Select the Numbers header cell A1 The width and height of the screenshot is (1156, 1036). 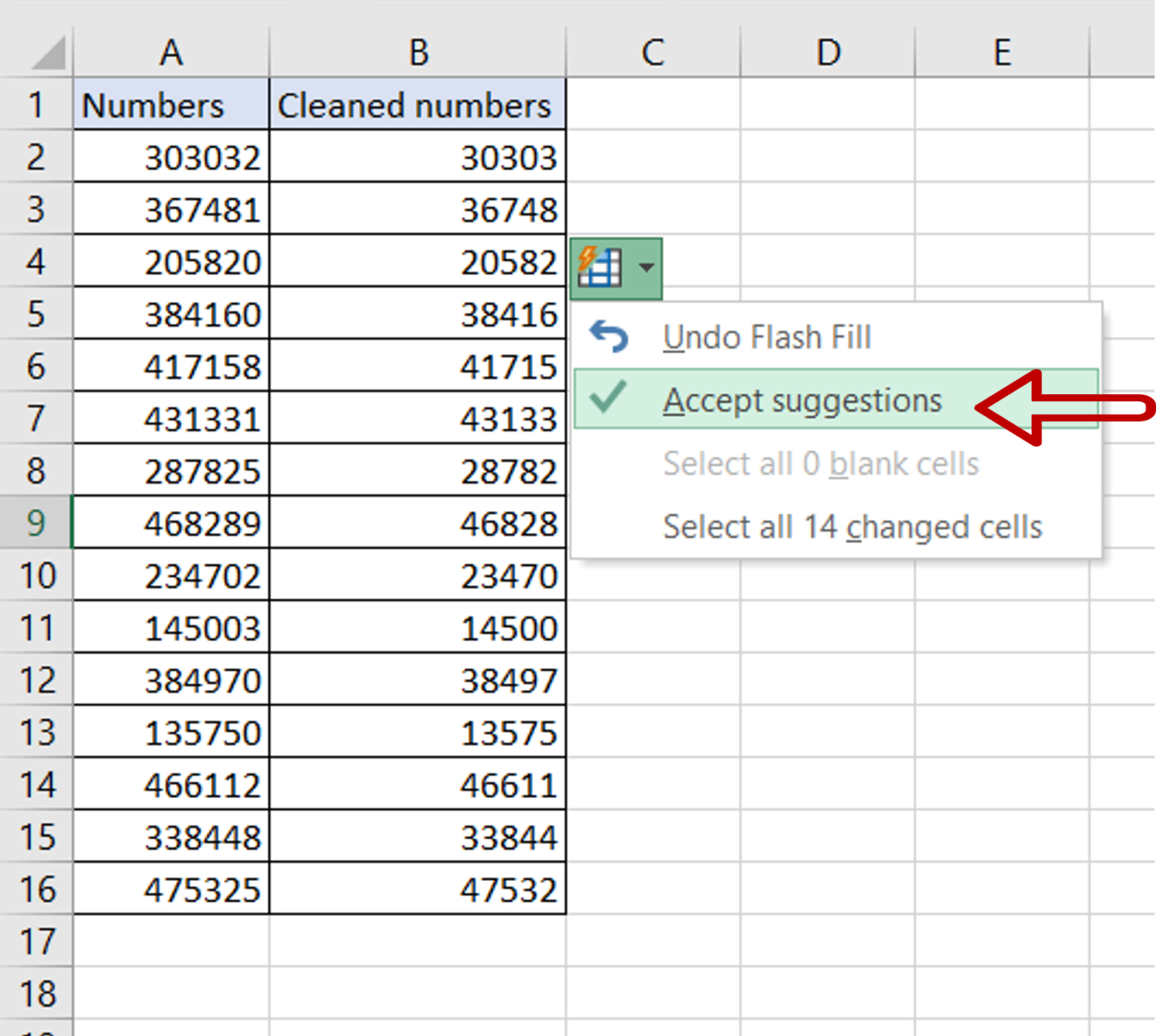(171, 105)
